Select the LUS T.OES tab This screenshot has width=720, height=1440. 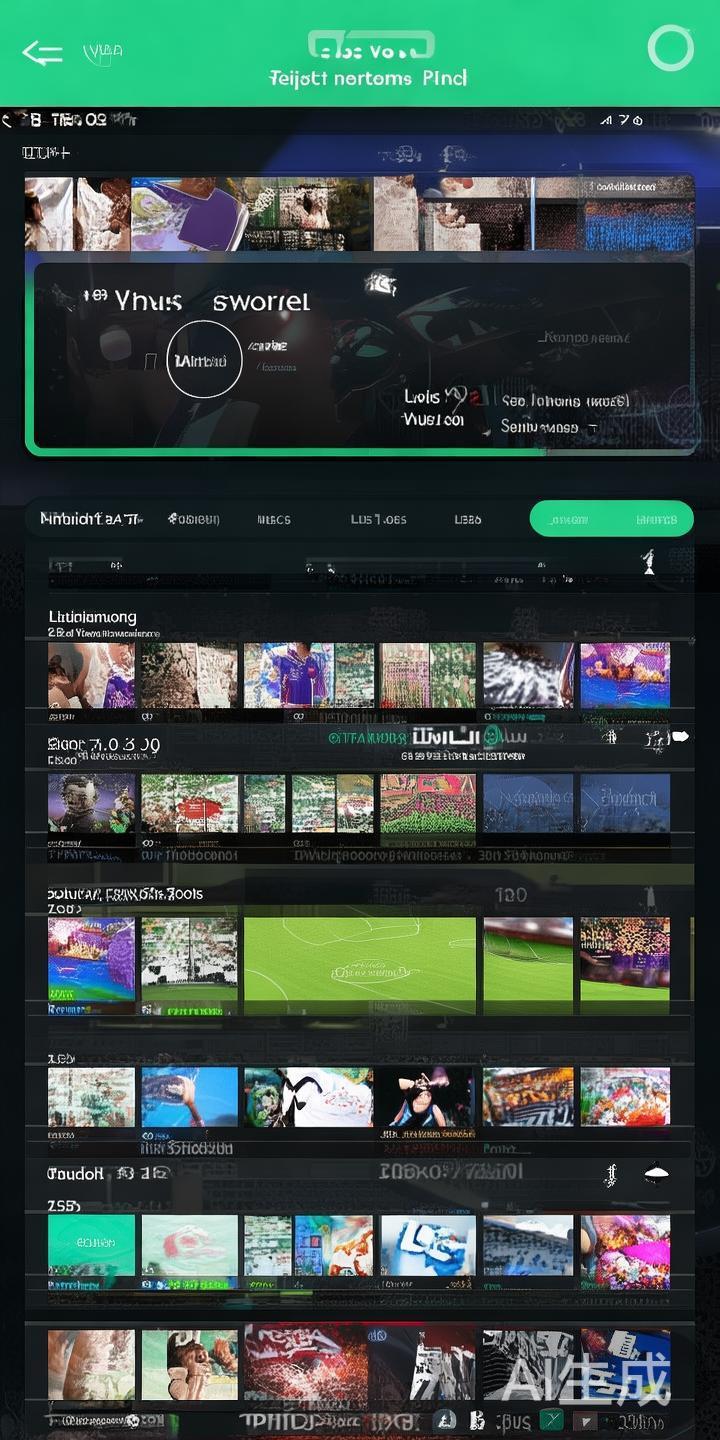click(x=378, y=520)
